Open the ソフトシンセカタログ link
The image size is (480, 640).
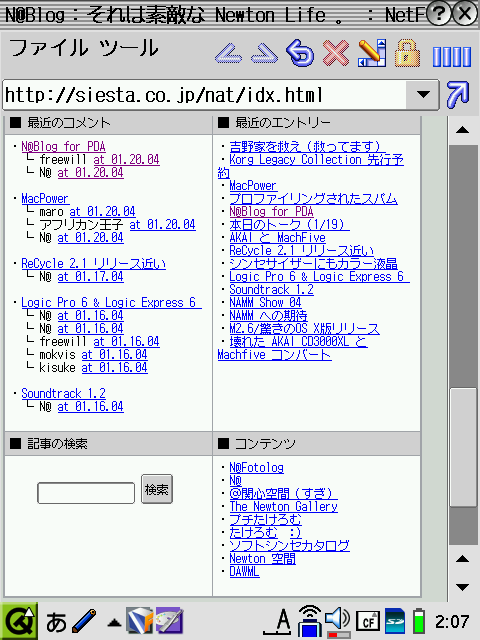click(289, 546)
